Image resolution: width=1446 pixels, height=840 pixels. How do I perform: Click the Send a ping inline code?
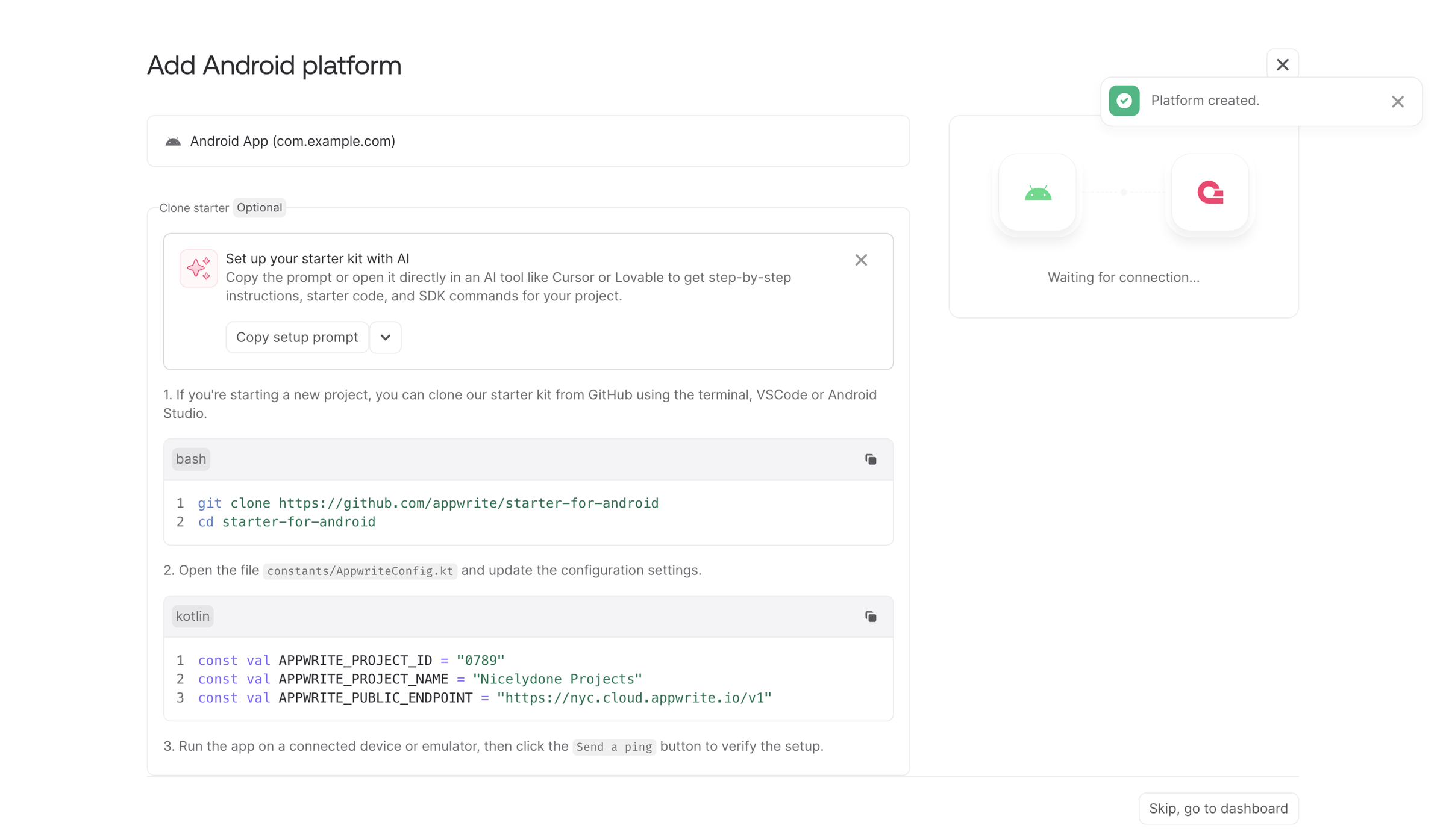click(x=614, y=747)
